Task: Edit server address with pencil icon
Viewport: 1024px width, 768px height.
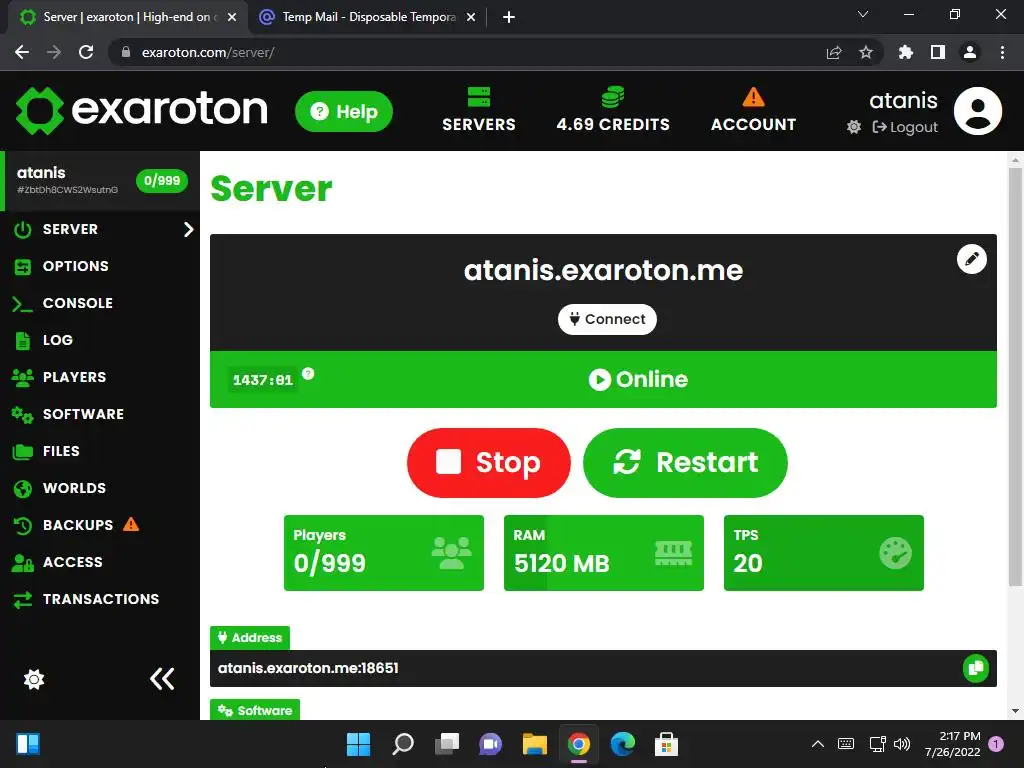Action: click(x=972, y=259)
